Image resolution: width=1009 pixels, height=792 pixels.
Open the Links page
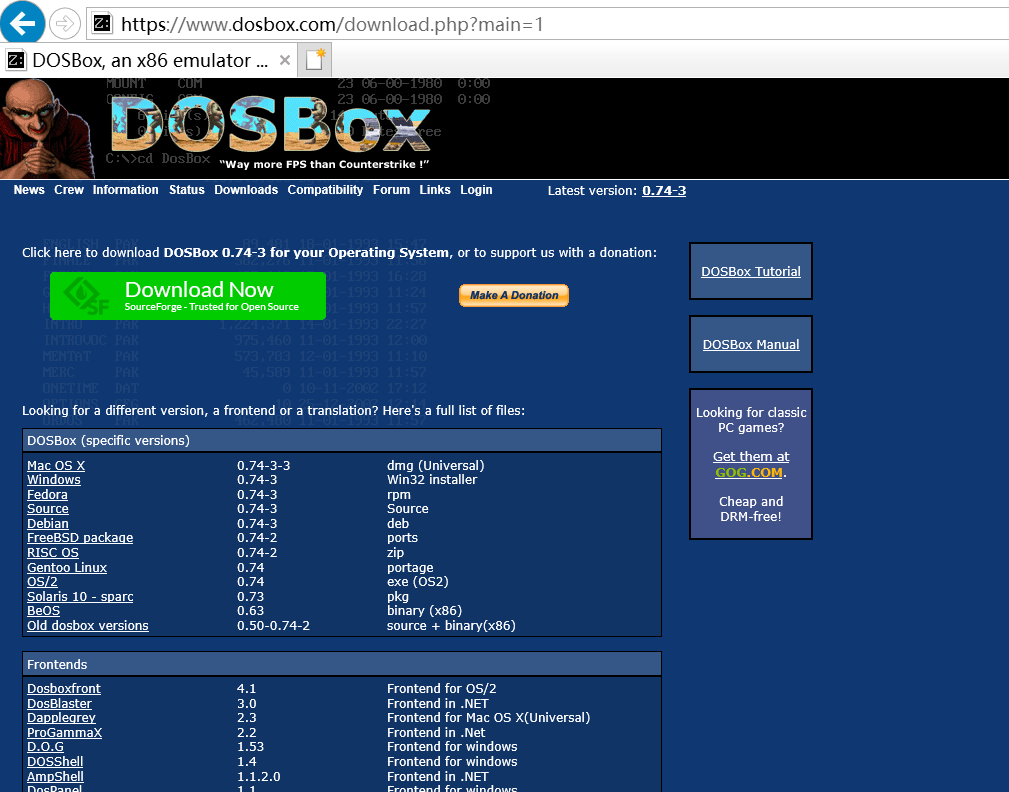435,190
